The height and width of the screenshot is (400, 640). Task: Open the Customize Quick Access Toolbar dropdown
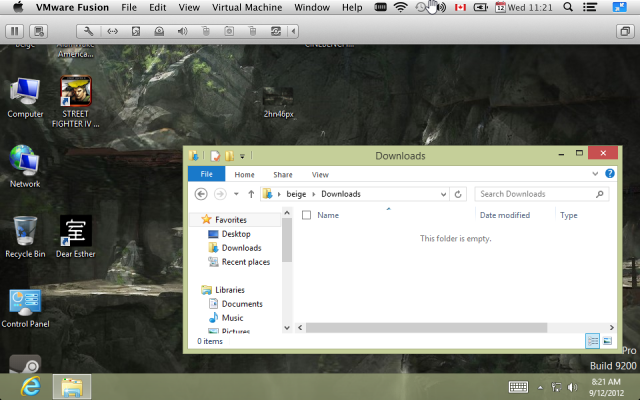(242, 156)
